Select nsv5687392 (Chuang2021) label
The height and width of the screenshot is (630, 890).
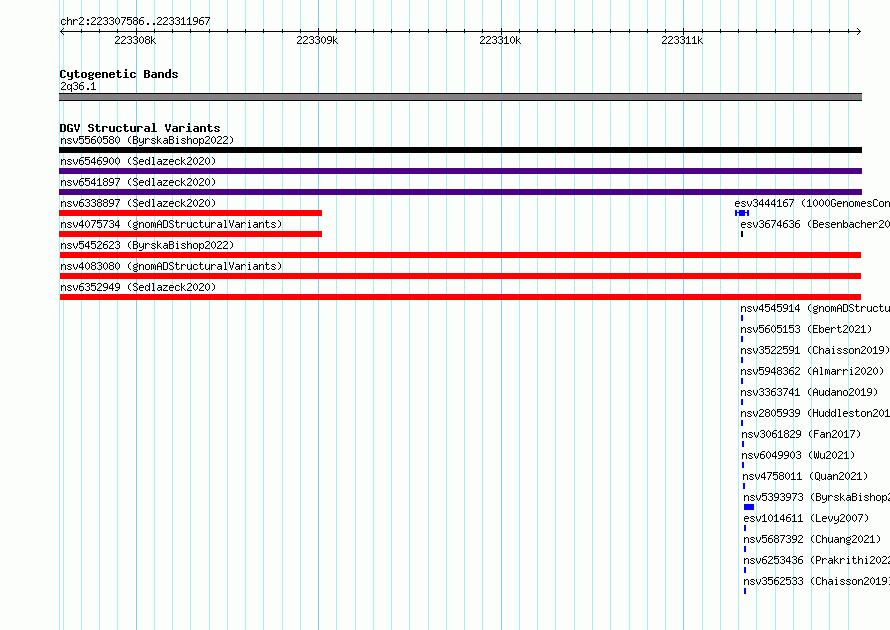tap(812, 539)
